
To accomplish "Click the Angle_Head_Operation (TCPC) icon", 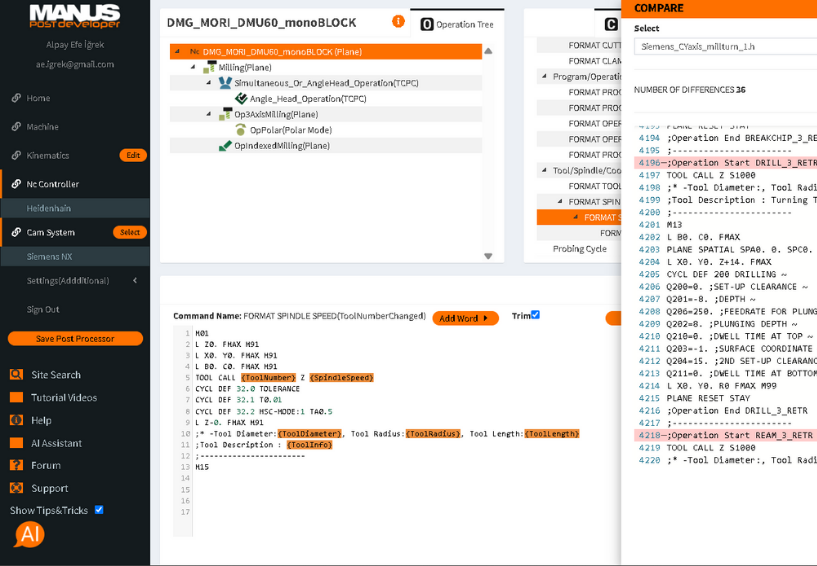I will point(241,99).
